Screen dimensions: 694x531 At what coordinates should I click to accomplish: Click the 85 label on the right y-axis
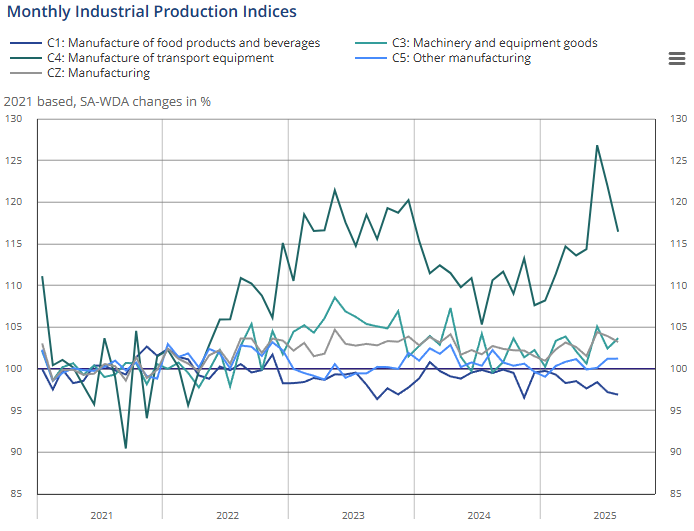click(x=676, y=494)
